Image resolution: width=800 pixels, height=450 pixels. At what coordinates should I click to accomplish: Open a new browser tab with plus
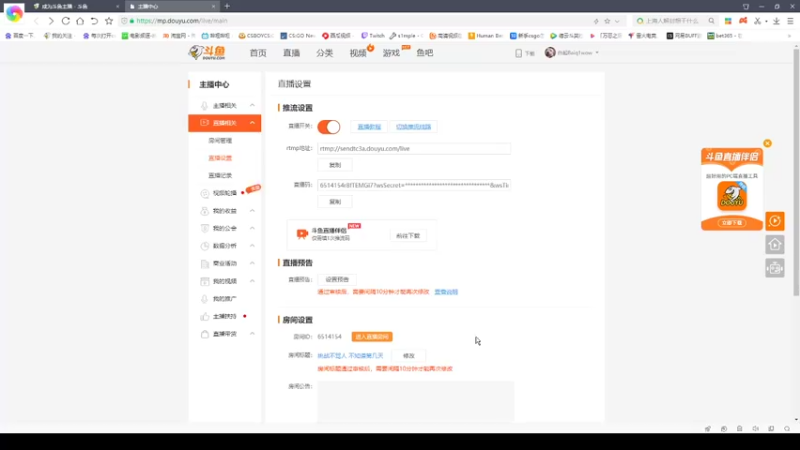[x=227, y=6]
